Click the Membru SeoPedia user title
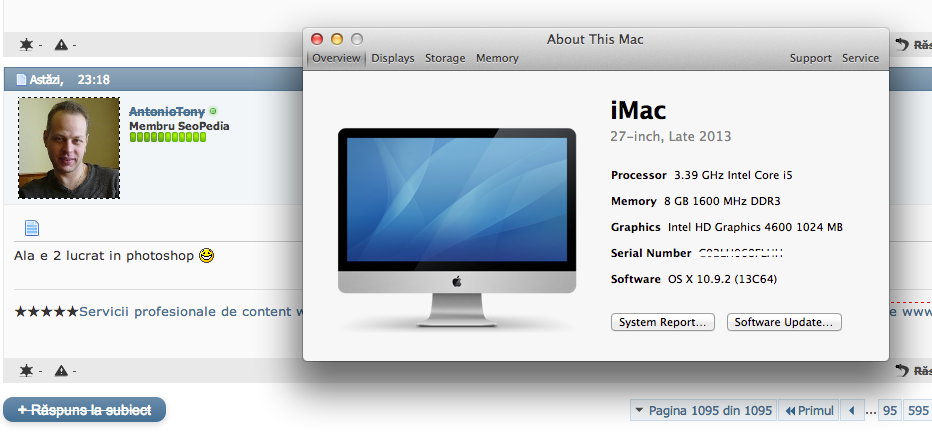 point(179,126)
